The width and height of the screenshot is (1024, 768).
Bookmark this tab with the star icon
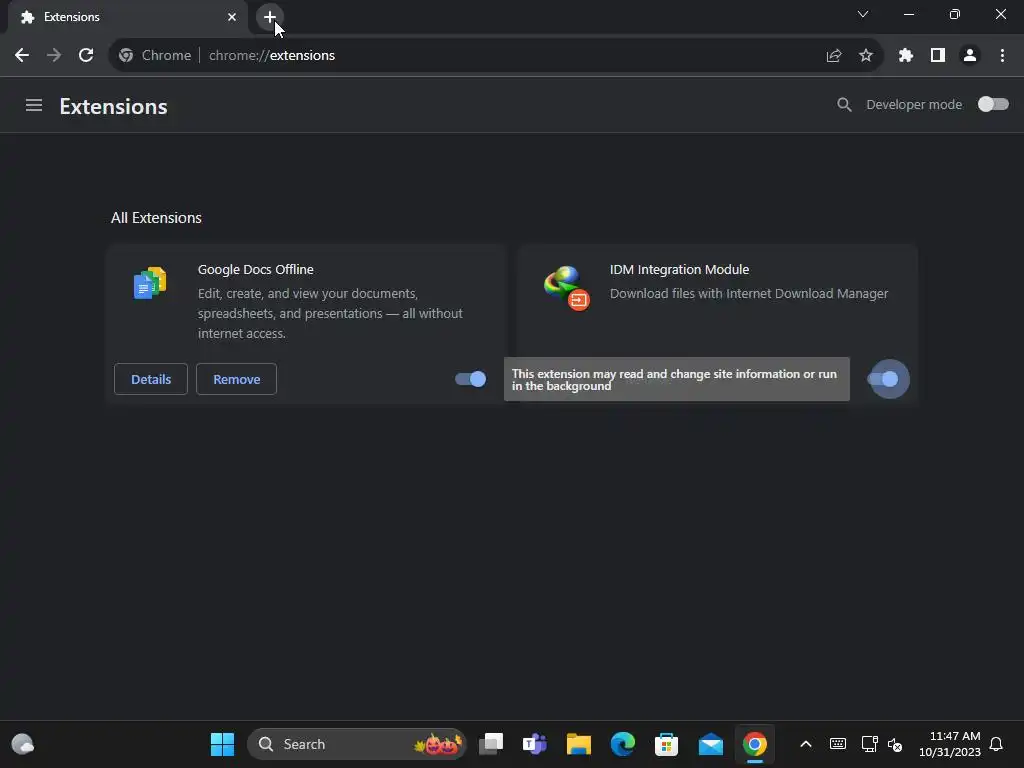coord(866,56)
